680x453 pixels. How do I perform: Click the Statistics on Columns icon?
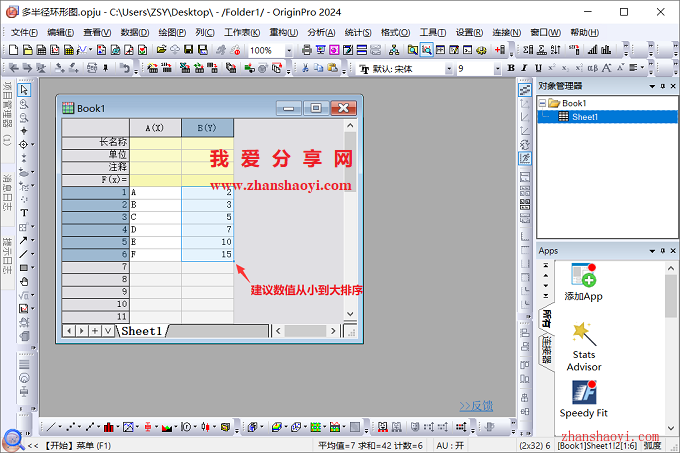coord(528,50)
